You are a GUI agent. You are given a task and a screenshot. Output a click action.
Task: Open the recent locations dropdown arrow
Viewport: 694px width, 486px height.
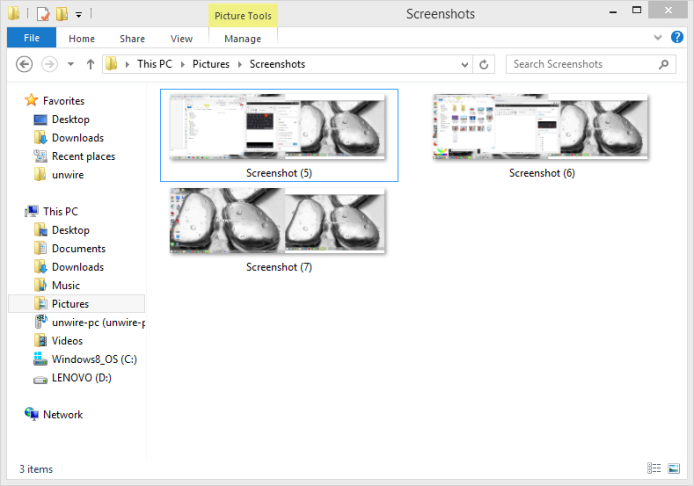coord(69,64)
